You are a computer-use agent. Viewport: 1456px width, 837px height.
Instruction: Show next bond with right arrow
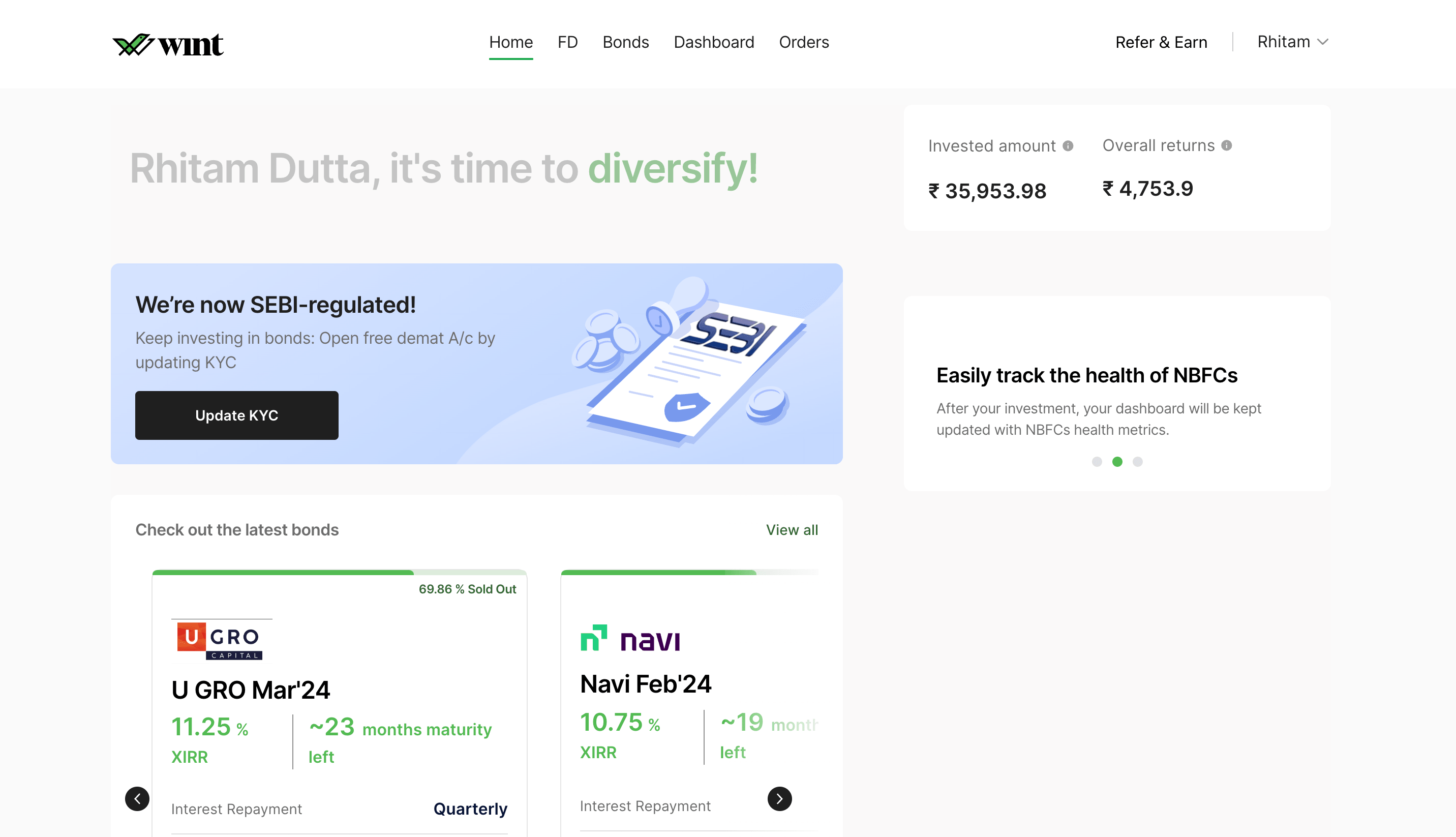pyautogui.click(x=779, y=798)
